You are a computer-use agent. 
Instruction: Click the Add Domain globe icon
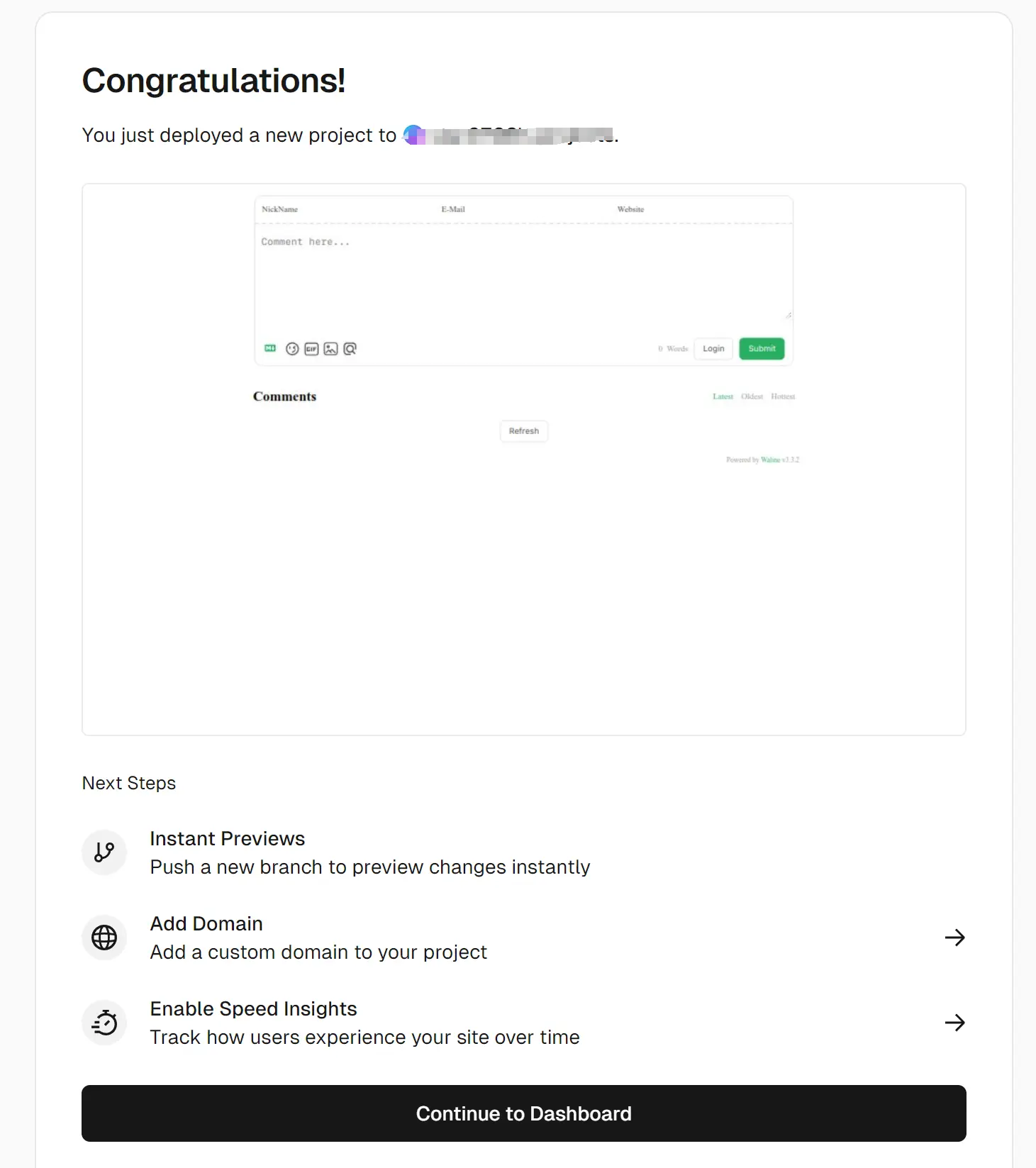point(104,938)
